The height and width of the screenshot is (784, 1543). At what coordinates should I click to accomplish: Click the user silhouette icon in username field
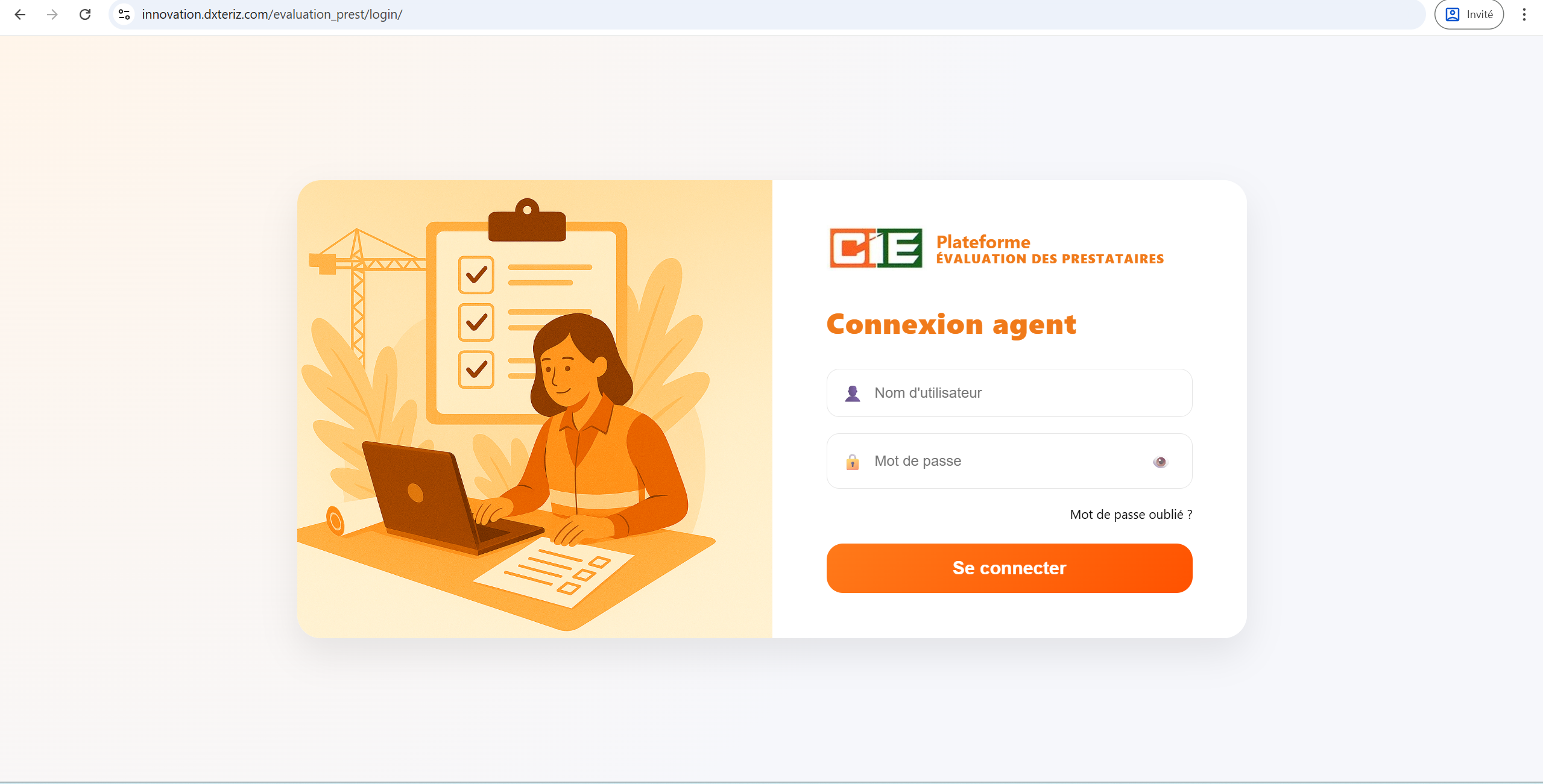point(853,394)
